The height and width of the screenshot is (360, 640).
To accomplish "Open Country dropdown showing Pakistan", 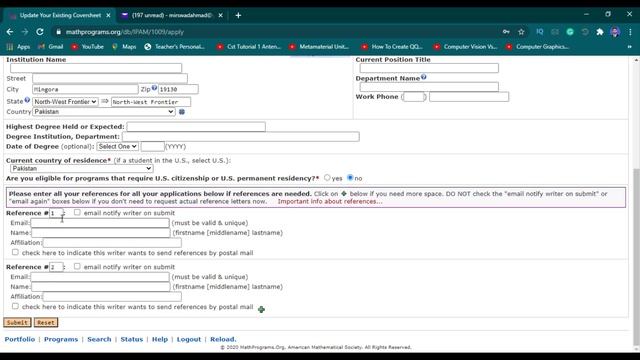I will (104, 111).
